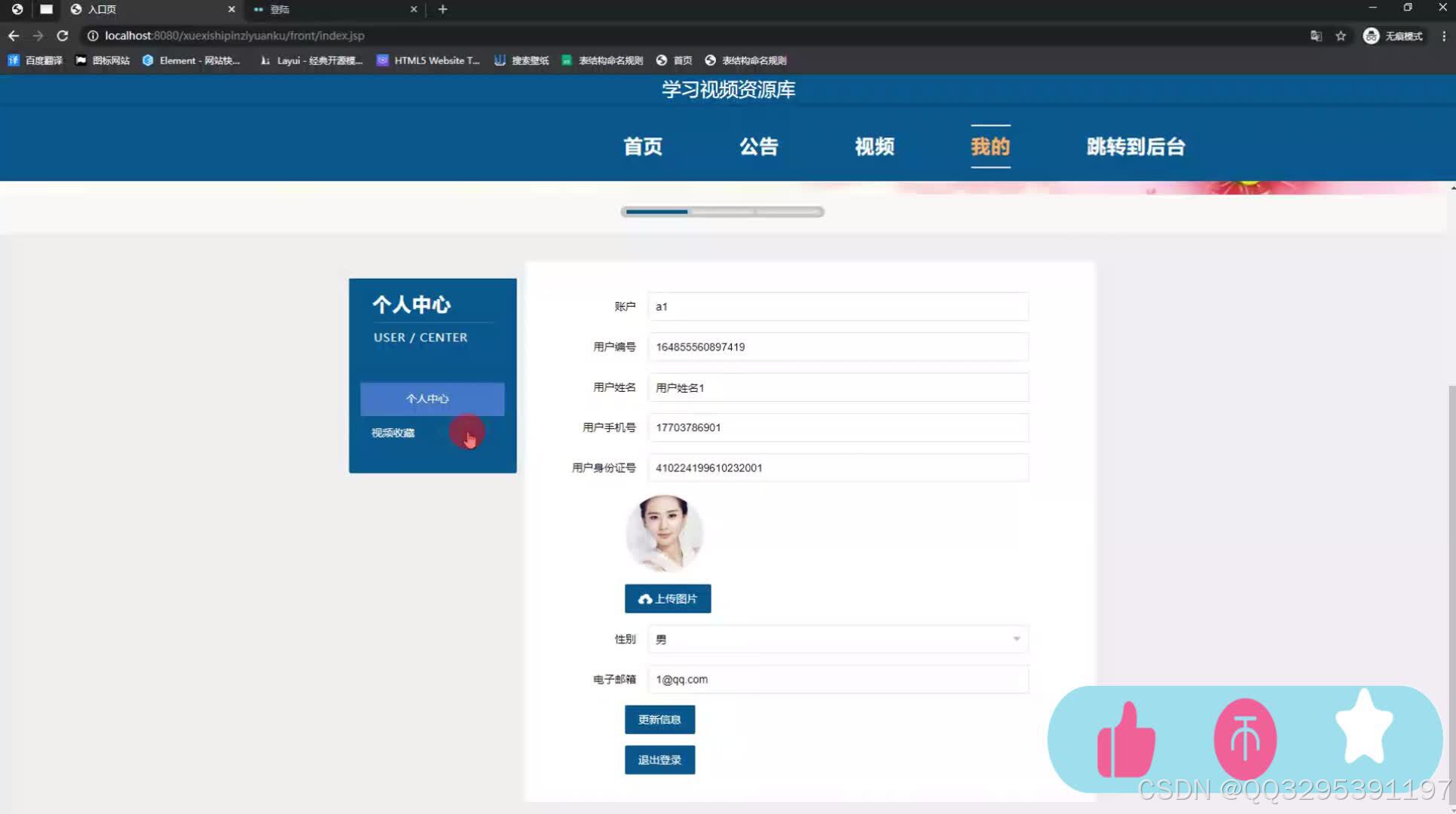Click the 上传图片 upload button
The width and height of the screenshot is (1456, 814).
click(668, 598)
